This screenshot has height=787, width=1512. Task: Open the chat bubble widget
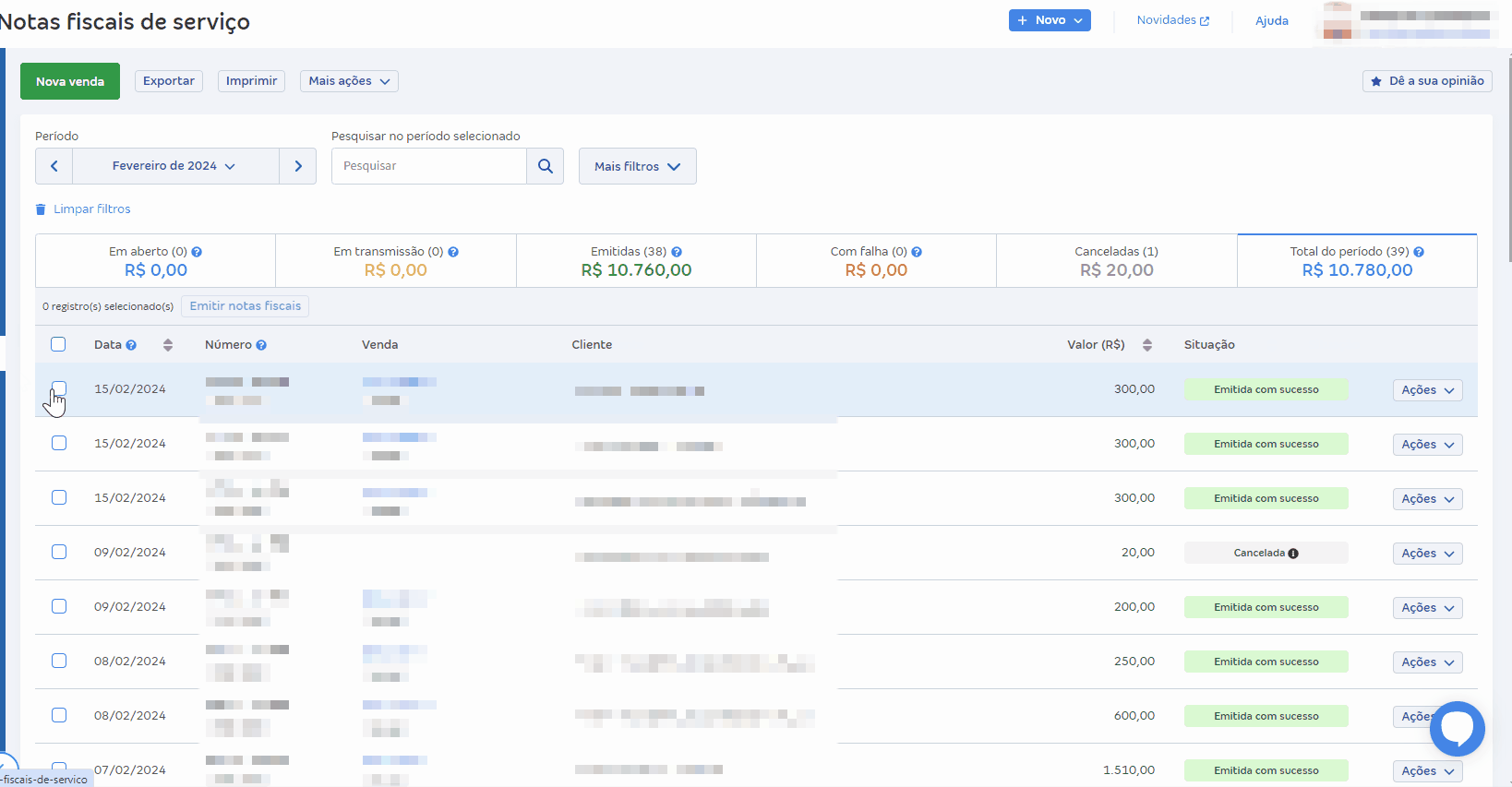tap(1457, 729)
